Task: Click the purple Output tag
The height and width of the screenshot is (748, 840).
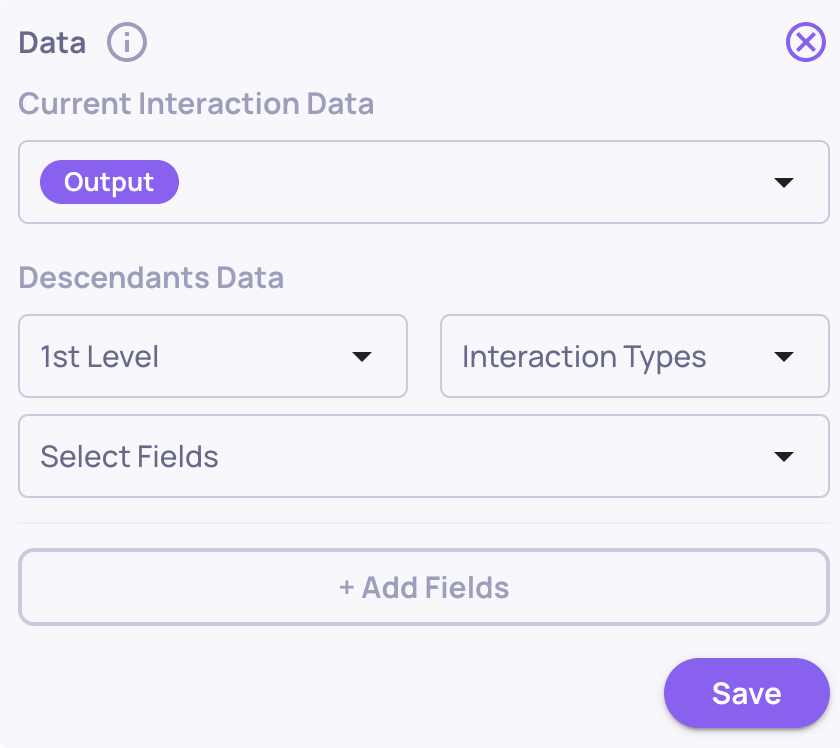Action: click(109, 183)
